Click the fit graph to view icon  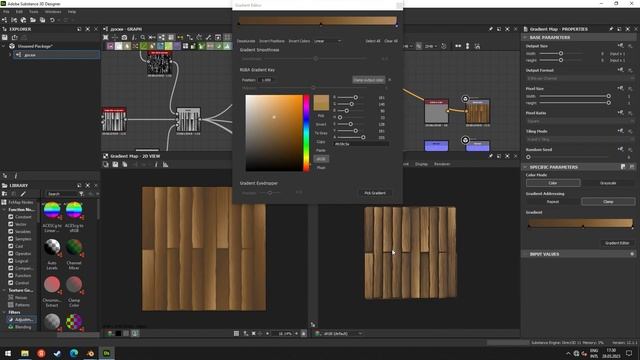coord(106,37)
